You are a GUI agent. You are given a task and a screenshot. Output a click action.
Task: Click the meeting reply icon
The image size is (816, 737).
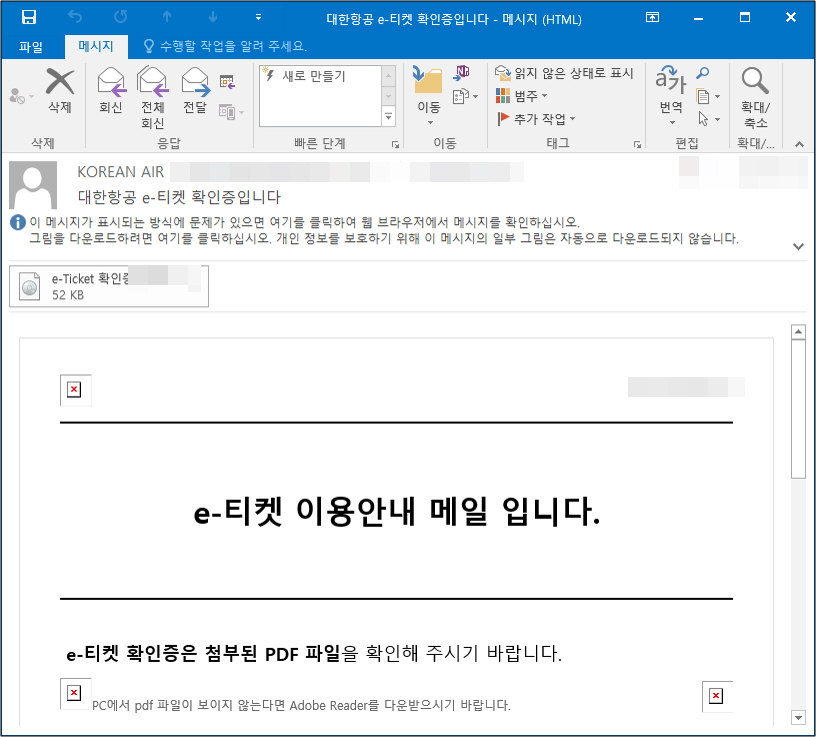(x=227, y=82)
